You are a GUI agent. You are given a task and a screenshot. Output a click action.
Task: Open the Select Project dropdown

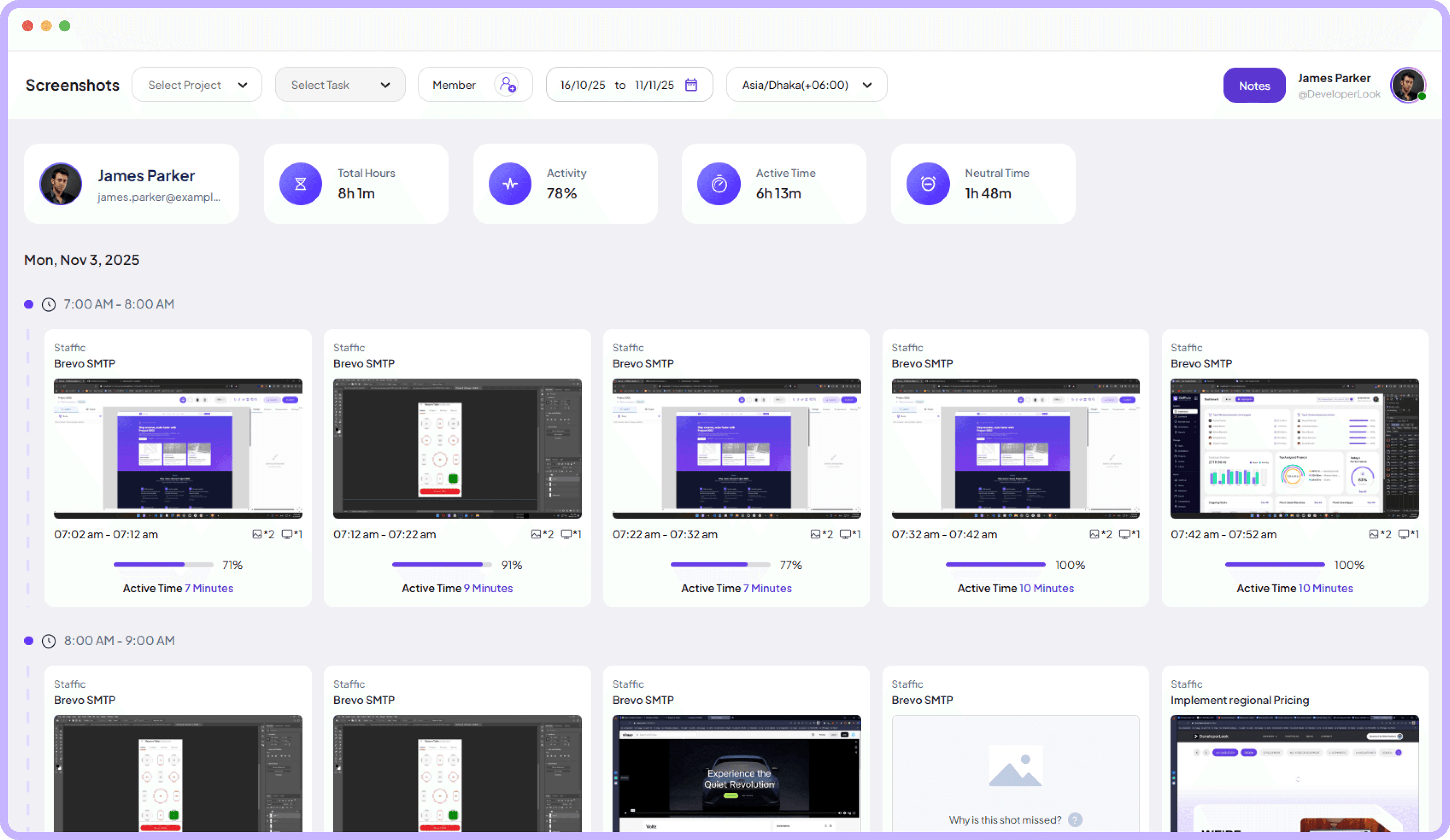coord(197,85)
